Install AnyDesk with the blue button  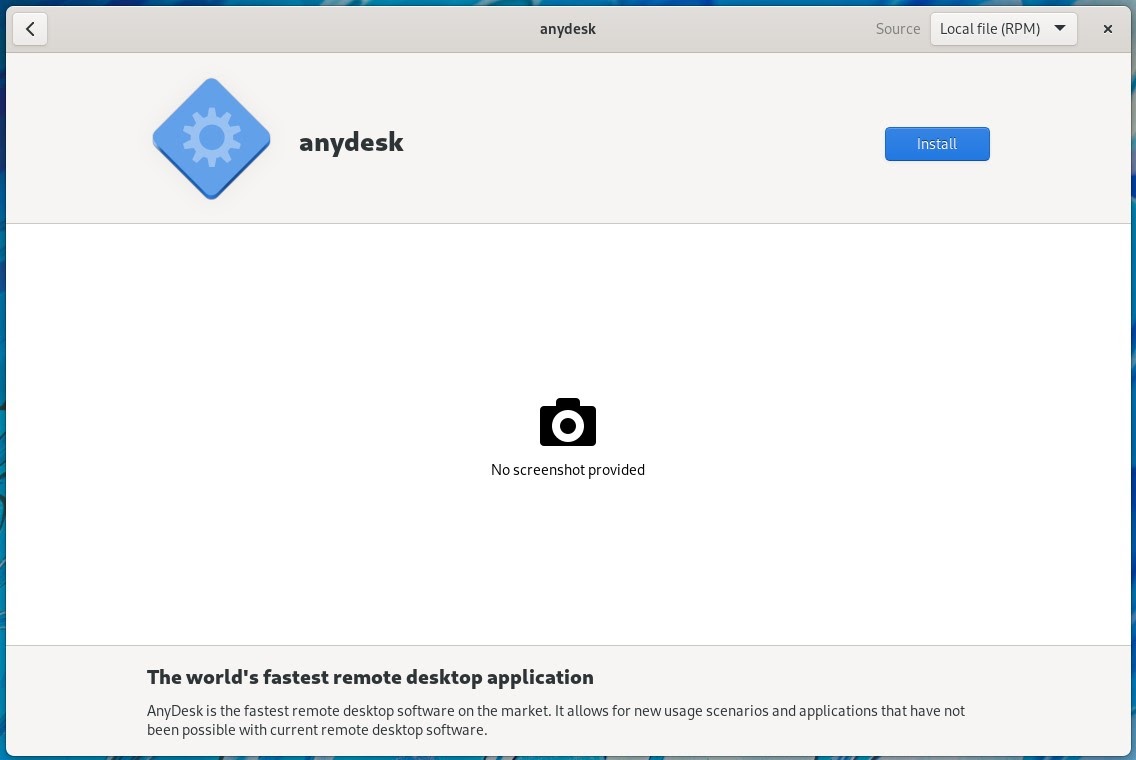coord(936,144)
